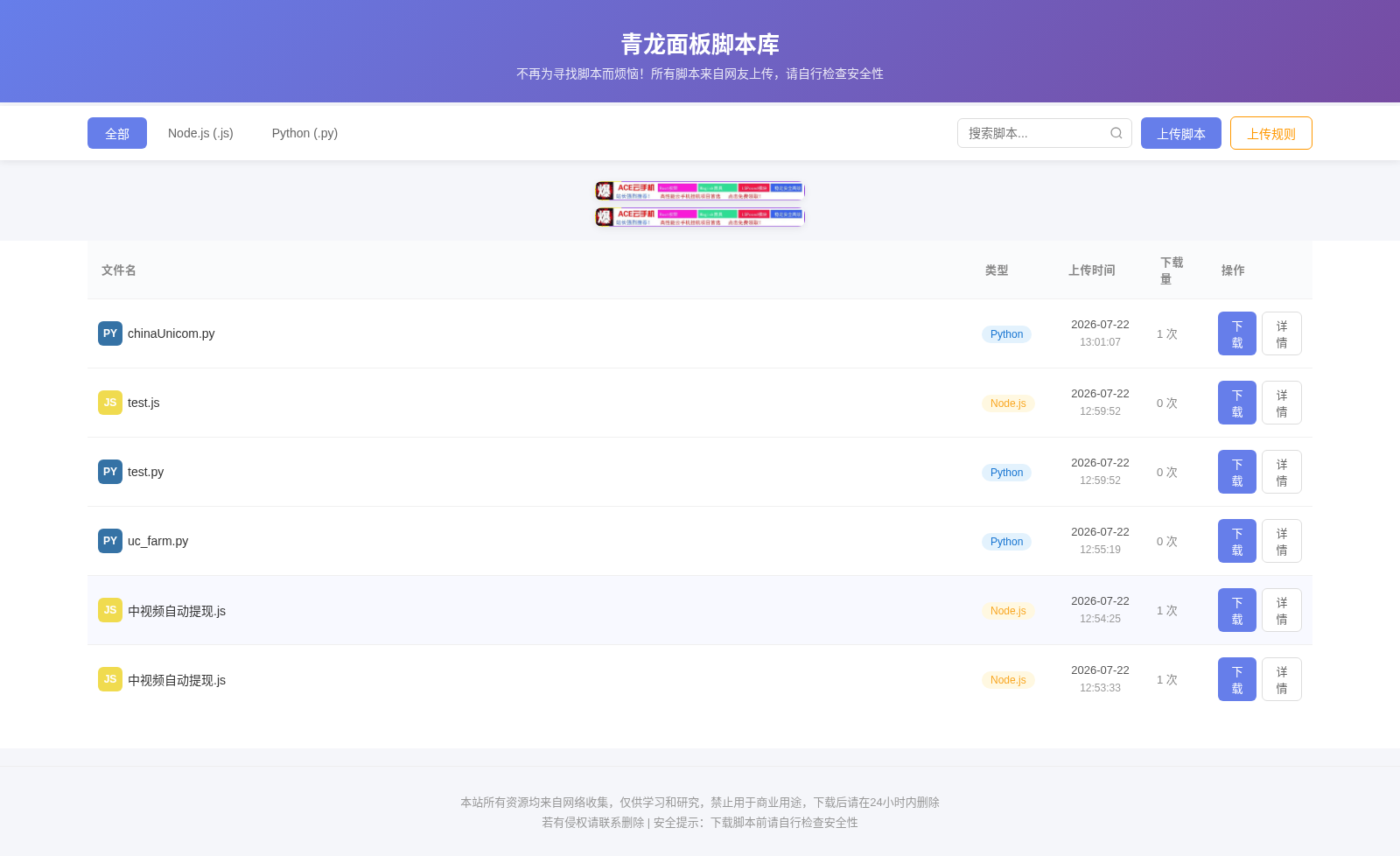
Task: Download uc_farm.py
Action: pyautogui.click(x=1237, y=541)
